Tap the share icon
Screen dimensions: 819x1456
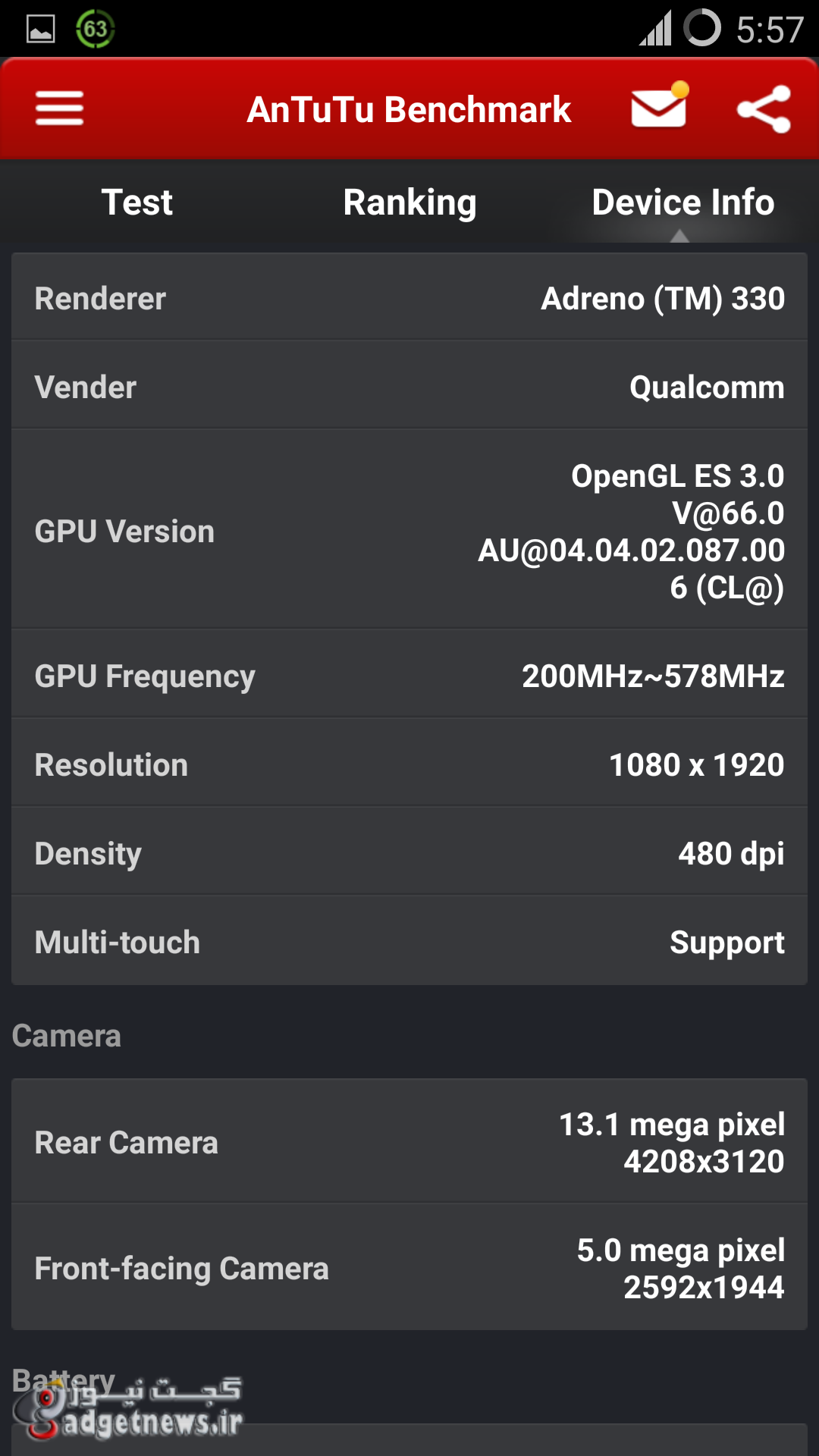(764, 109)
